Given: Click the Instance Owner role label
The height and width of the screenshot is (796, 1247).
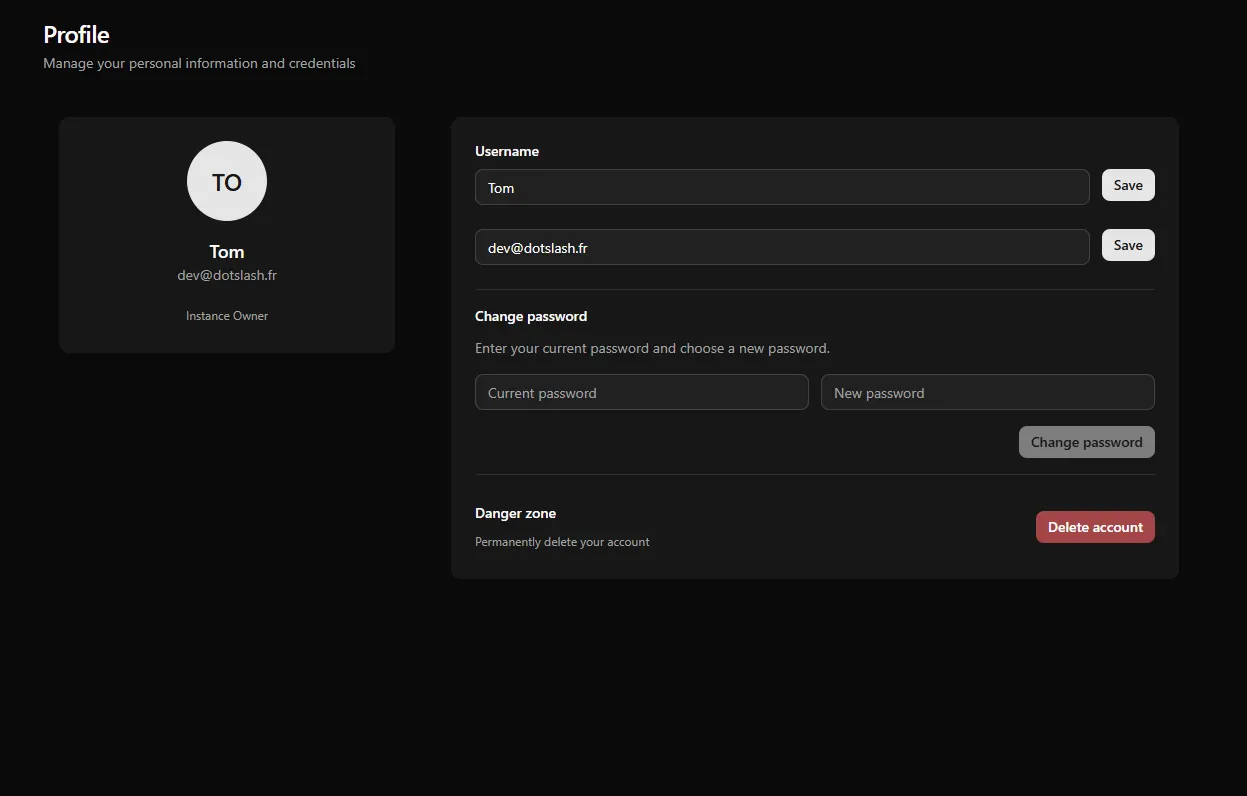Looking at the screenshot, I should pyautogui.click(x=227, y=316).
